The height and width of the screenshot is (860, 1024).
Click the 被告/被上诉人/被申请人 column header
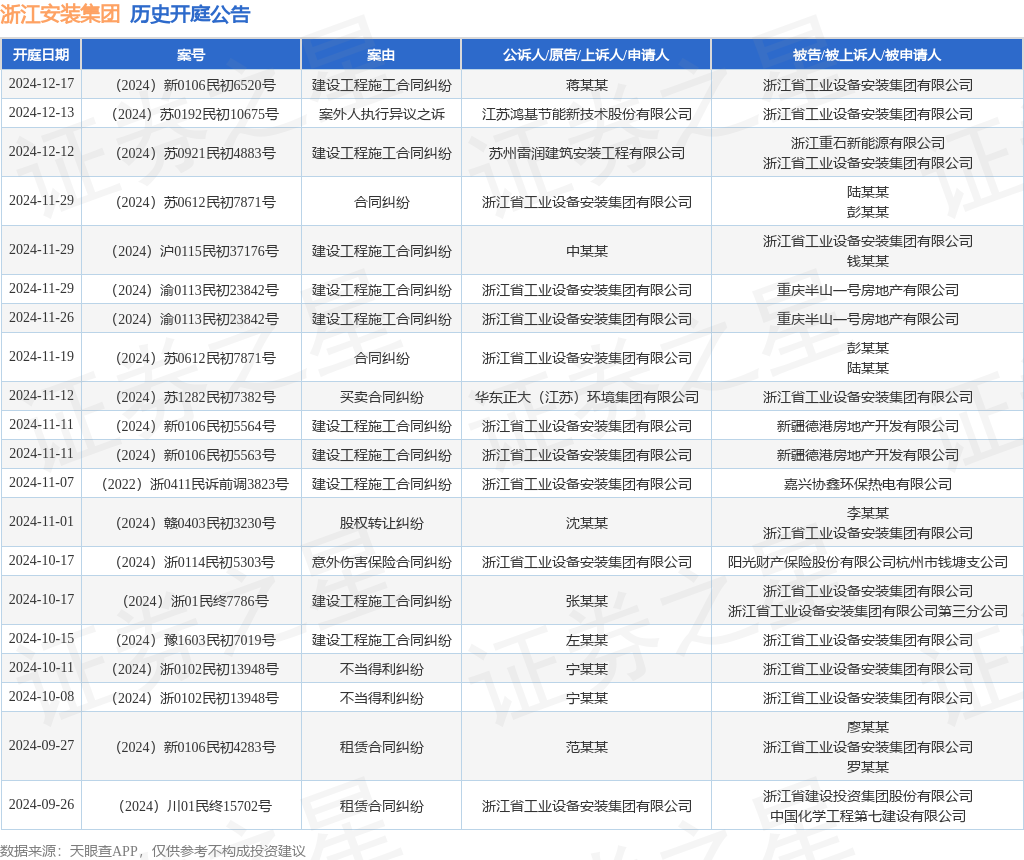[867, 55]
